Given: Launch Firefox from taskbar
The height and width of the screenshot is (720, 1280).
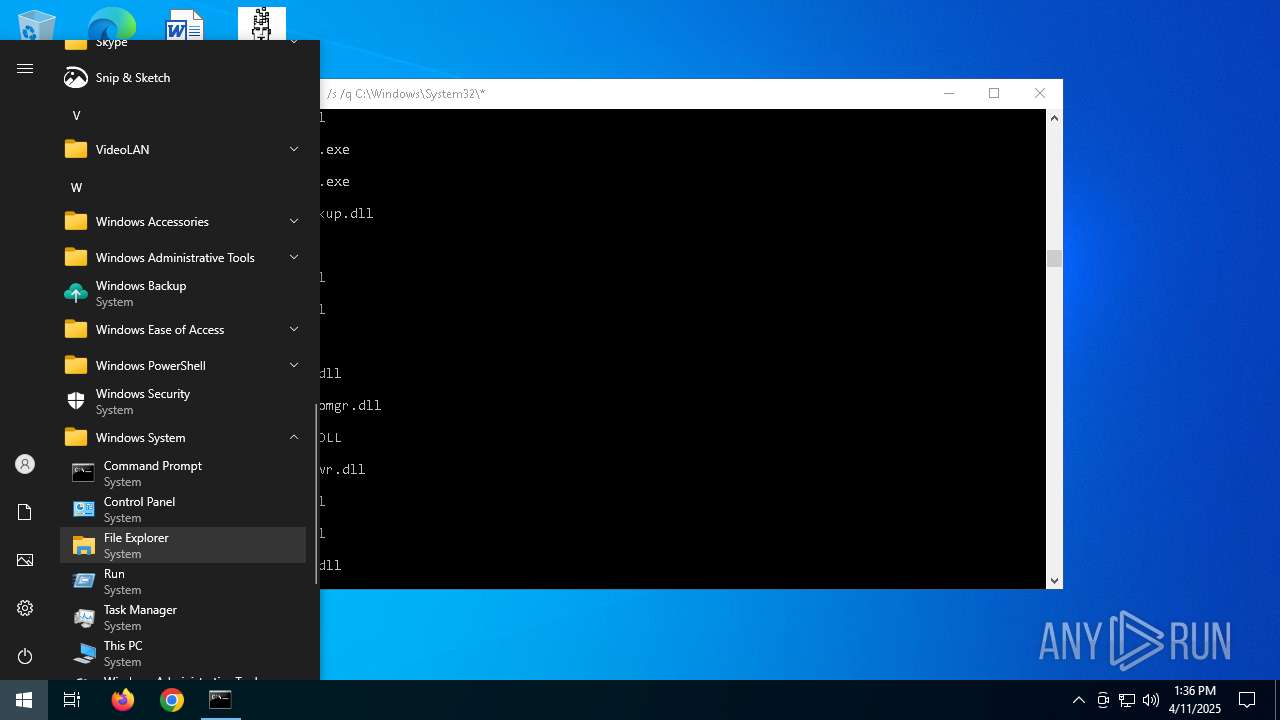Looking at the screenshot, I should tap(123, 700).
